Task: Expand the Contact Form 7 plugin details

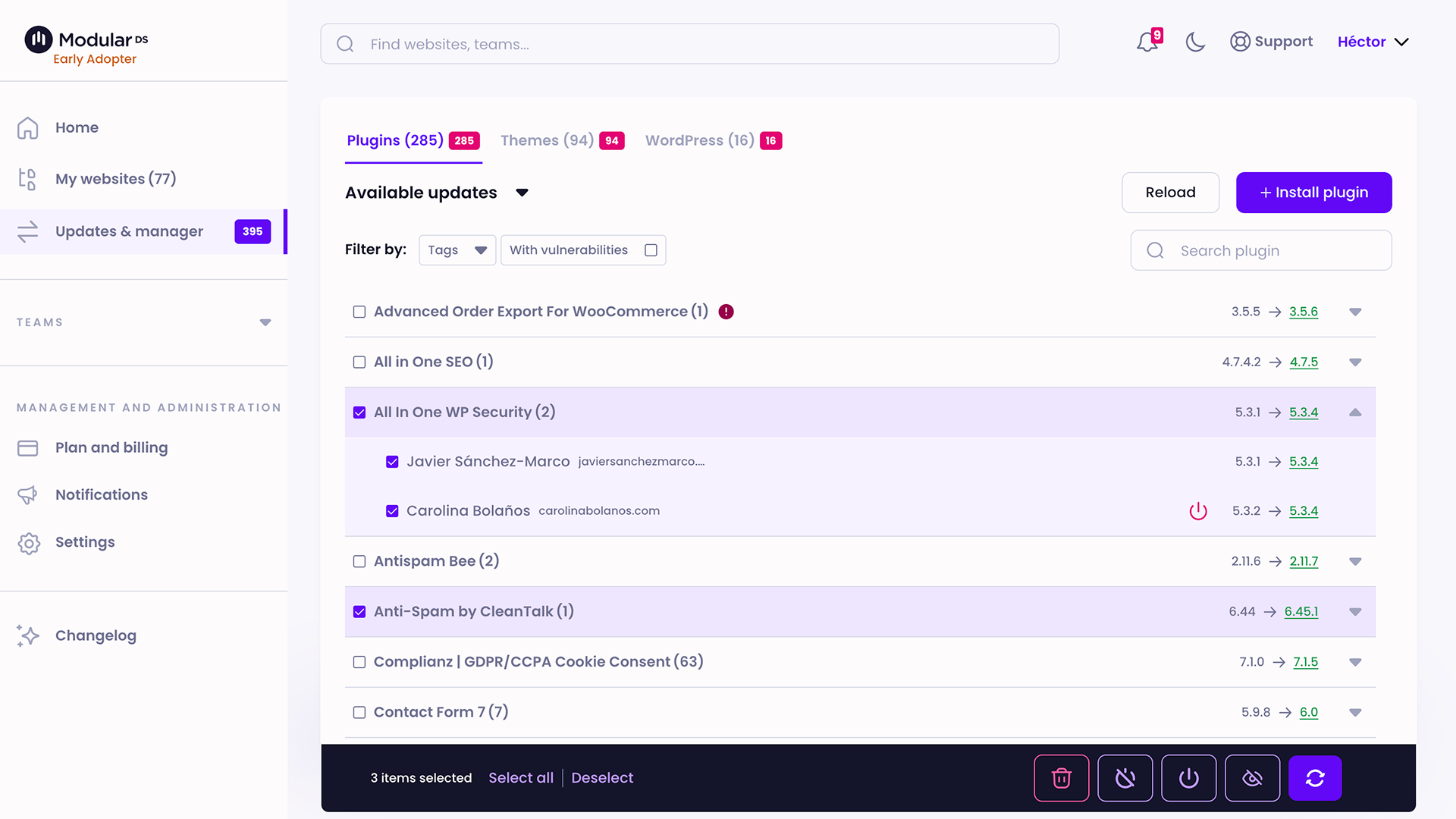Action: point(1355,712)
